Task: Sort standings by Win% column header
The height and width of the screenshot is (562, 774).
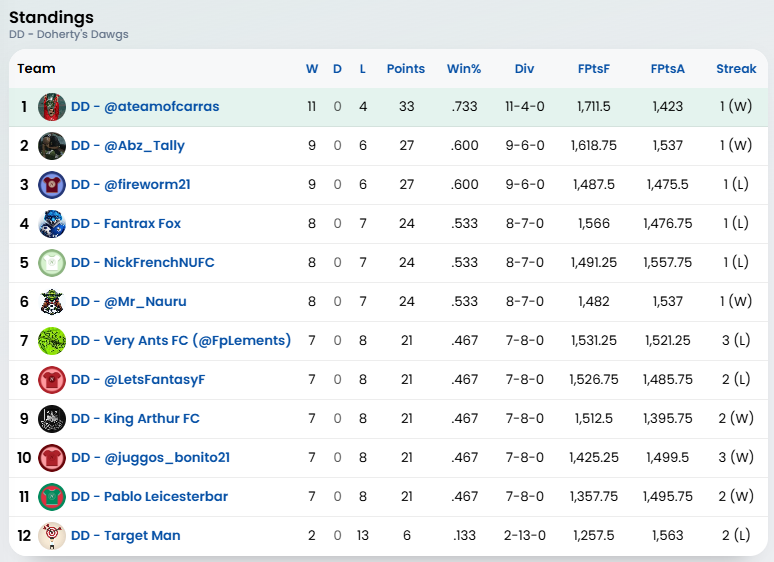Action: coord(464,69)
